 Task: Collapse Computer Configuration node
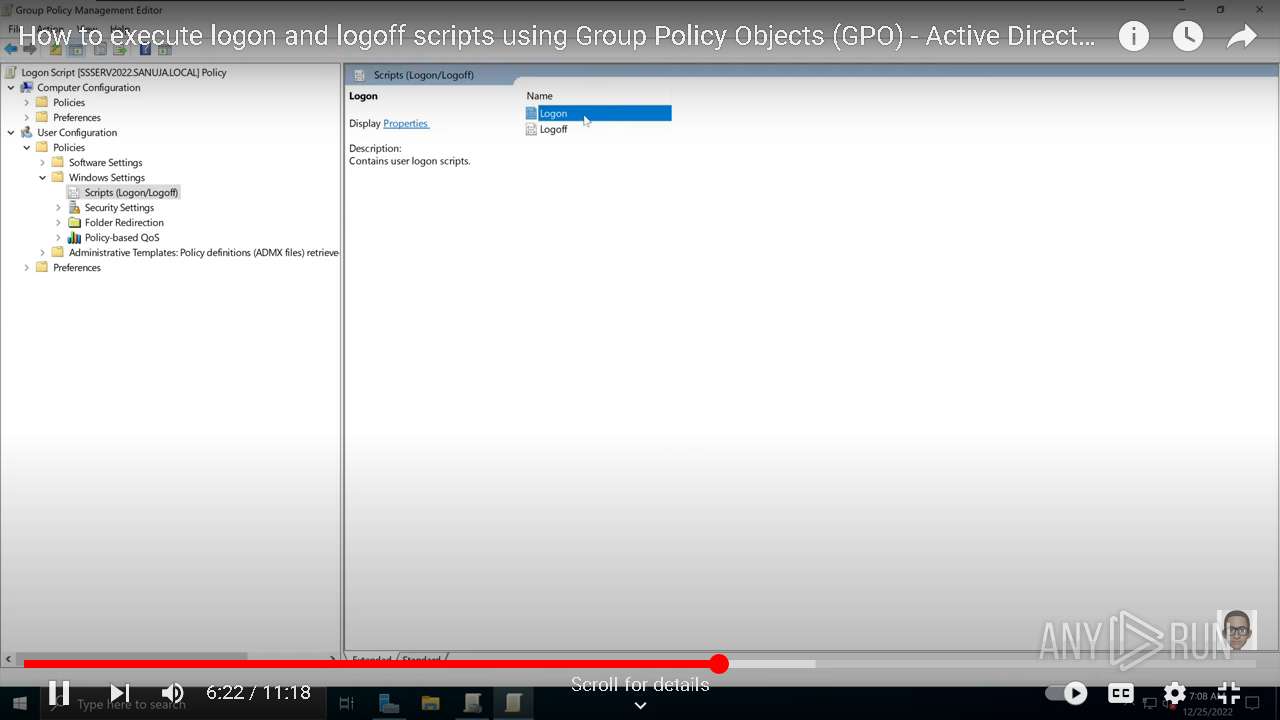pos(11,88)
